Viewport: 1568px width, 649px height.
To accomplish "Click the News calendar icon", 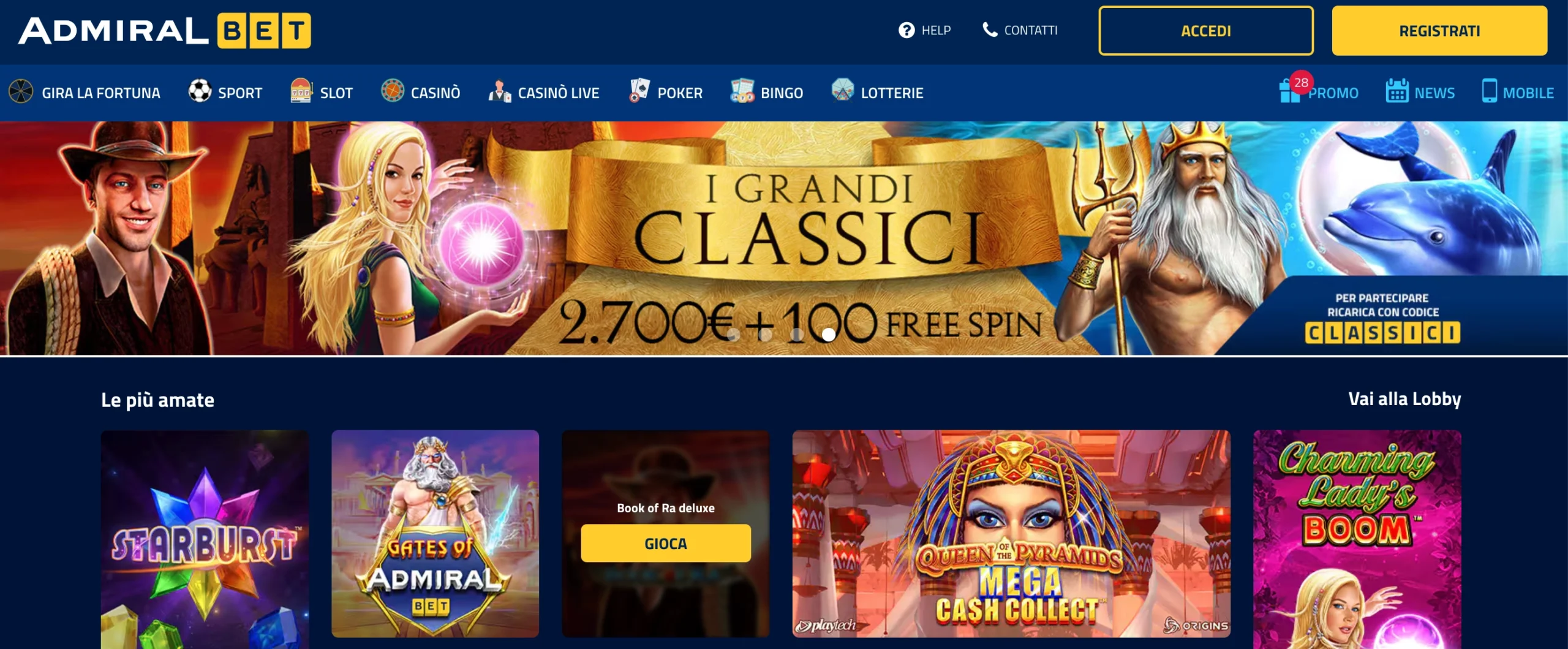I will point(1397,91).
